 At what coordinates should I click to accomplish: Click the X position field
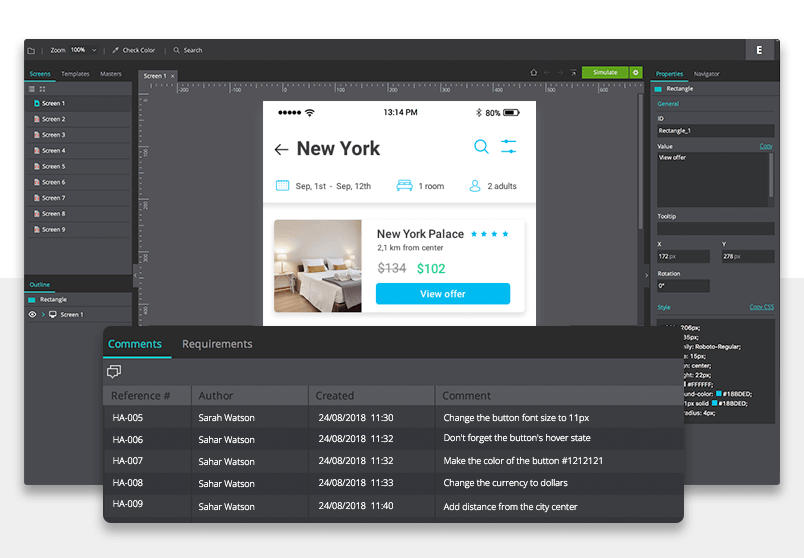coord(683,256)
